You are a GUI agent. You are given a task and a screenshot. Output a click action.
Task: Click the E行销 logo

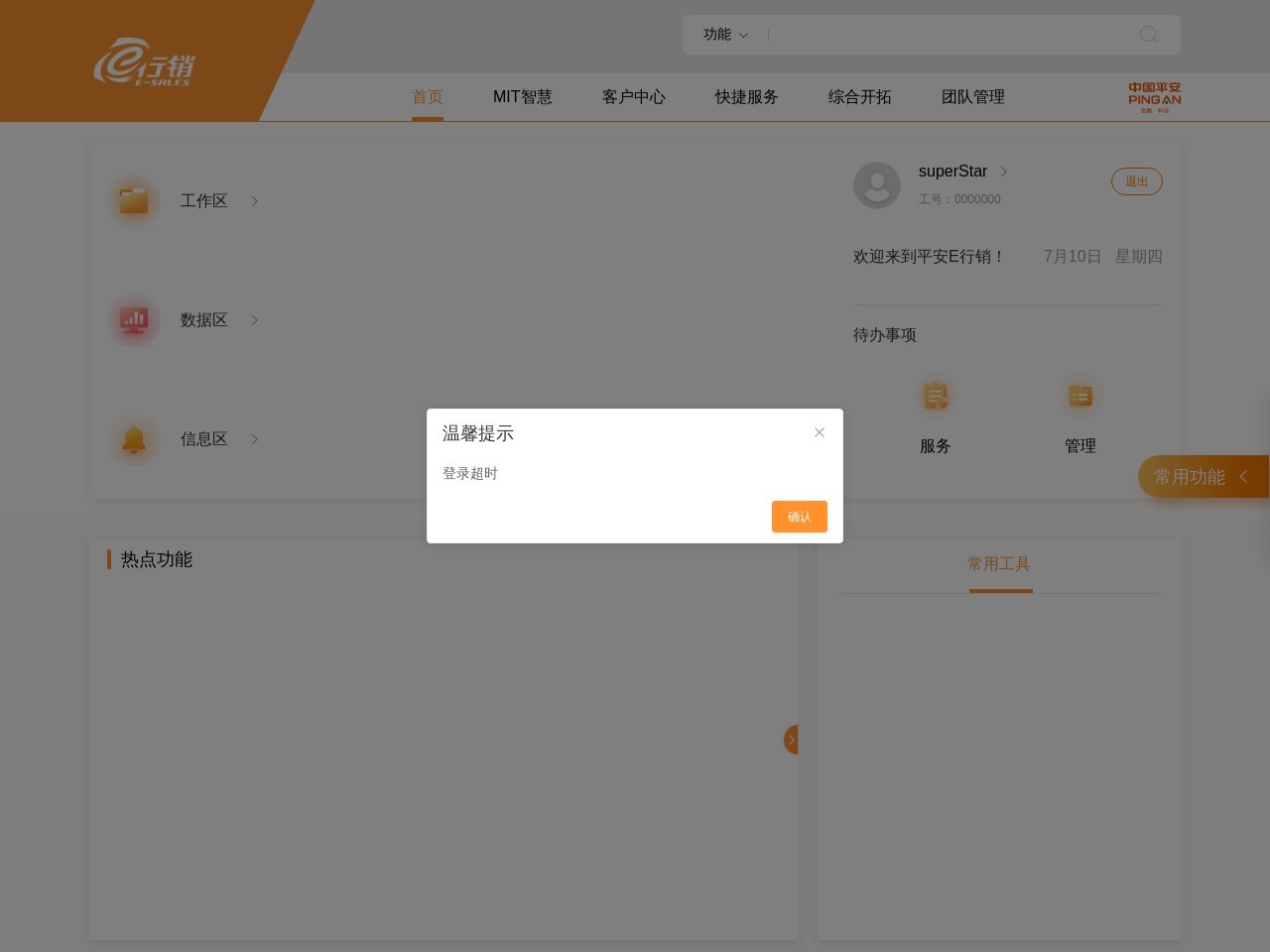[144, 62]
